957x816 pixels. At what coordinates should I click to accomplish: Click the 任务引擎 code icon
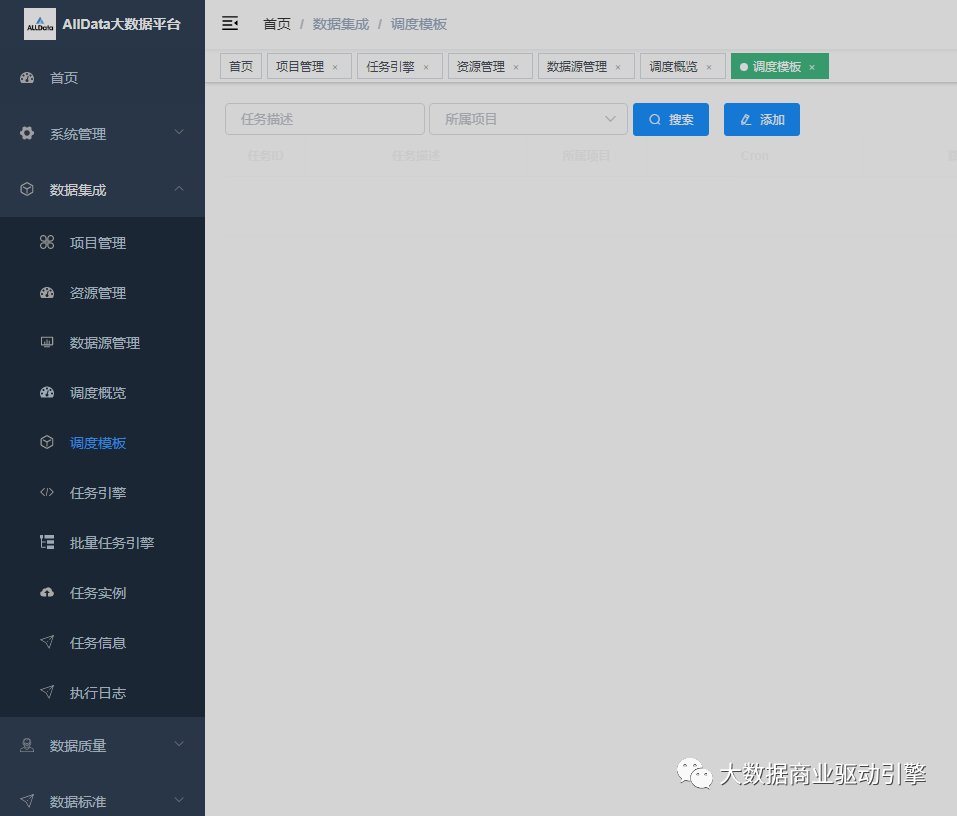click(x=47, y=493)
